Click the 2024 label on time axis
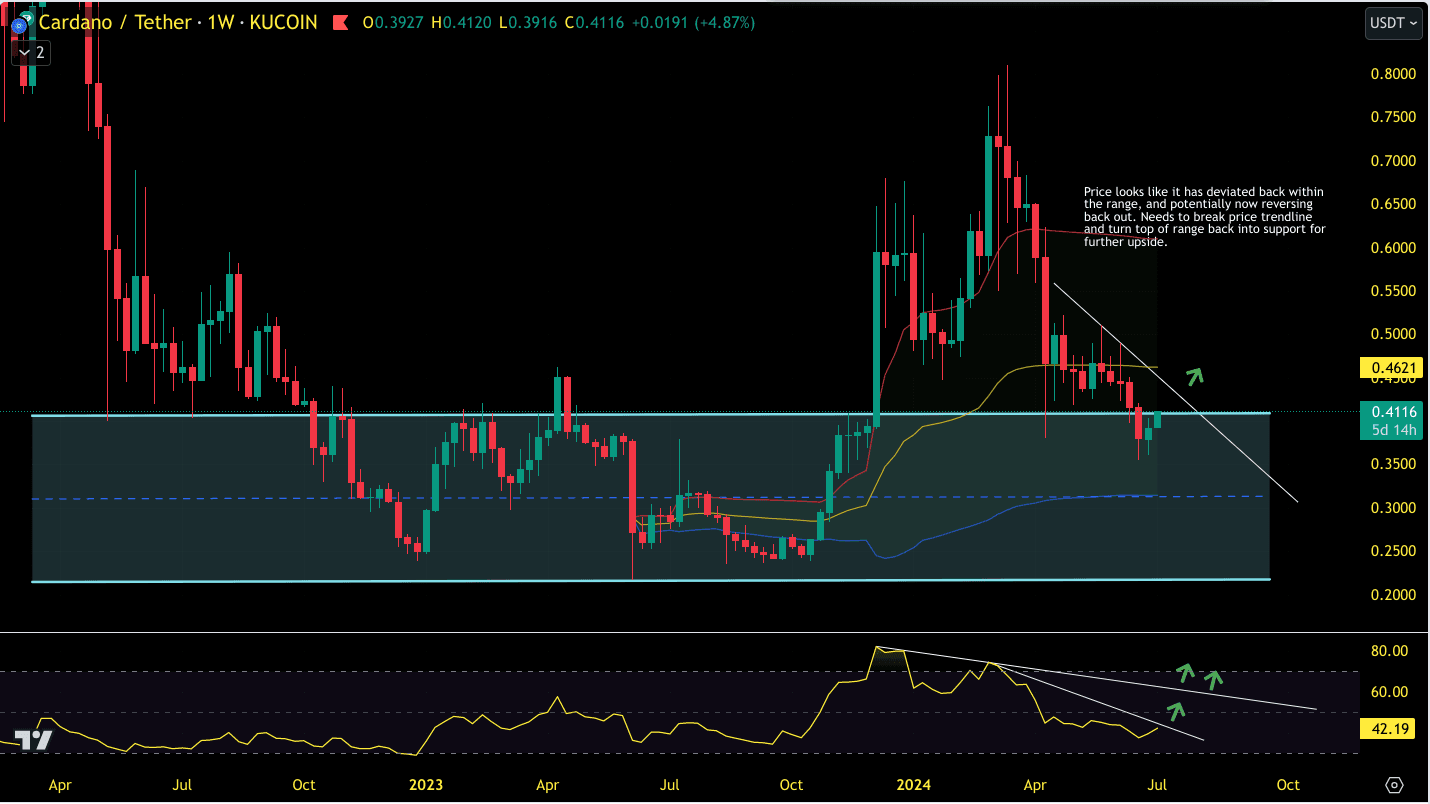 pos(914,785)
